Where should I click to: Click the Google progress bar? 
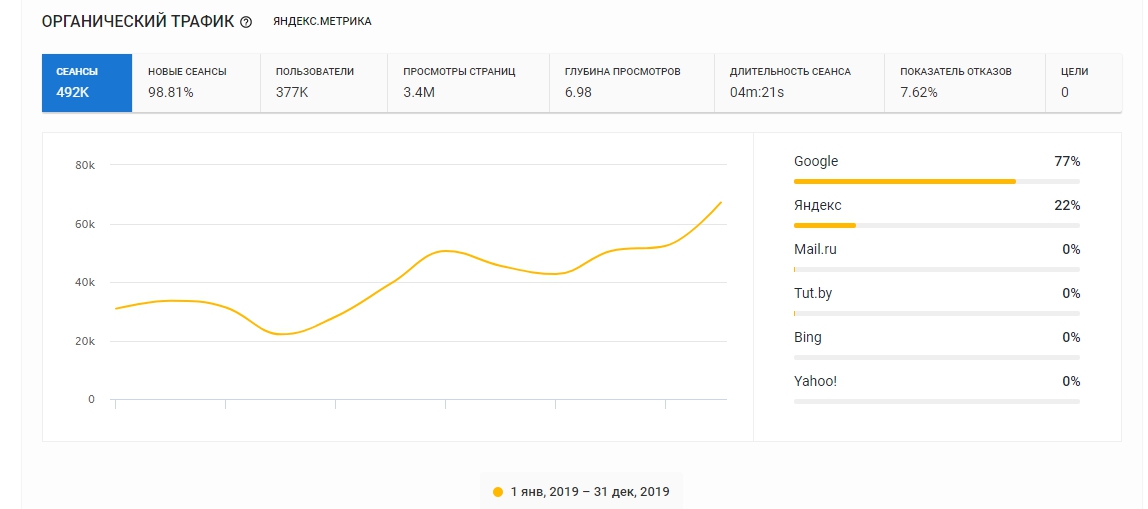click(936, 182)
